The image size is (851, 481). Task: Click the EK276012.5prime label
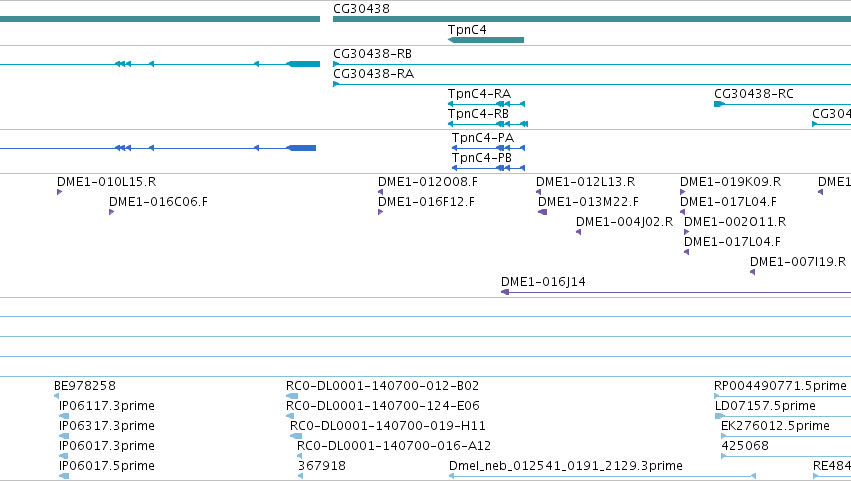coord(775,426)
